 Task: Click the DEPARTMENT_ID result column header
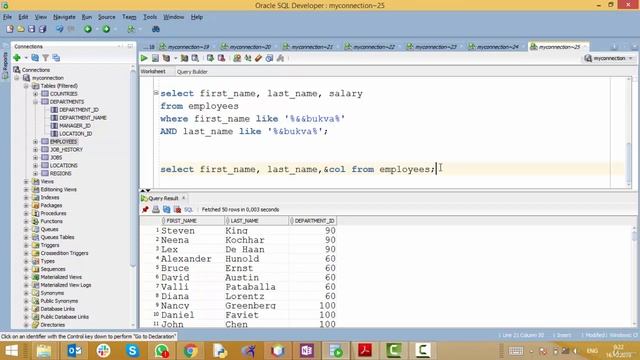[314, 221]
